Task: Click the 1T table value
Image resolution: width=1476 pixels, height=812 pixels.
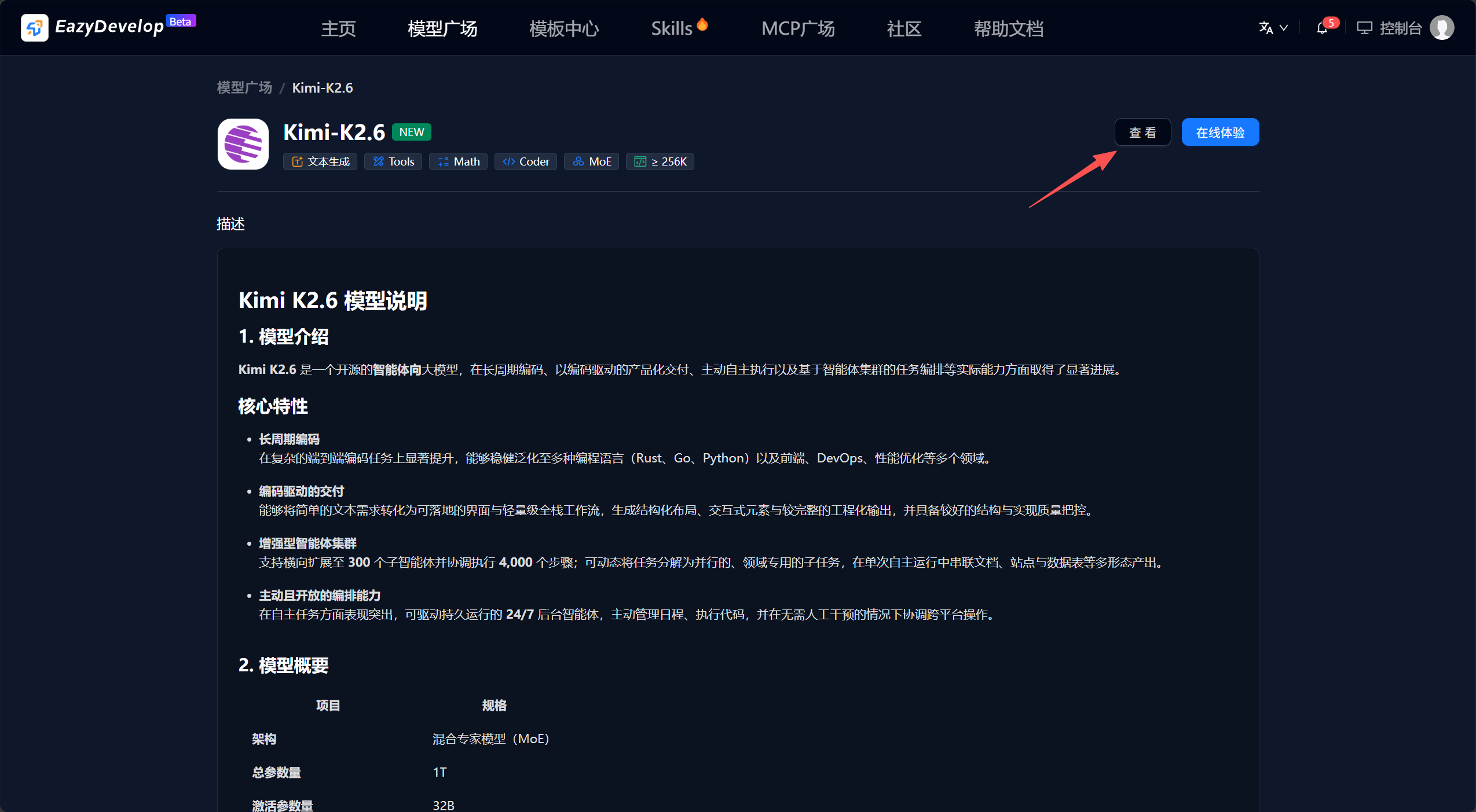Action: 439,773
